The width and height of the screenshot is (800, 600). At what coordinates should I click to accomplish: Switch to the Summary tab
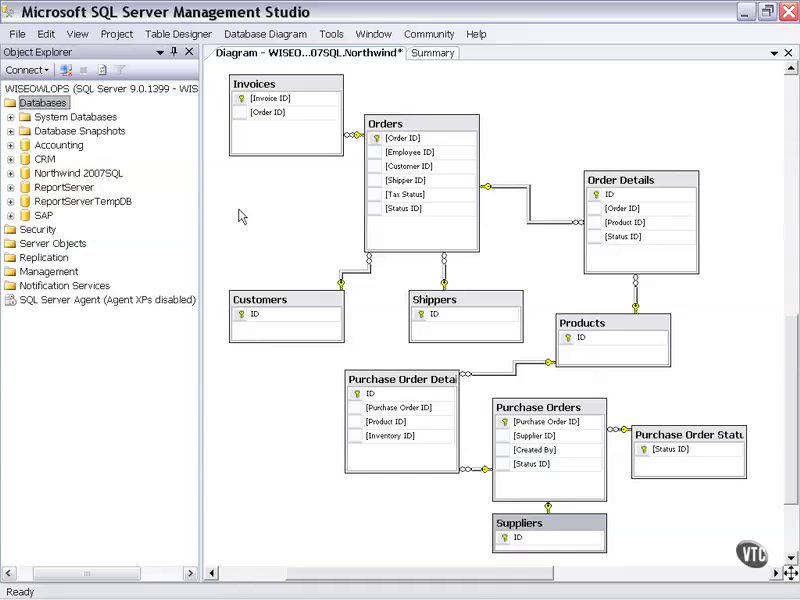pyautogui.click(x=433, y=53)
